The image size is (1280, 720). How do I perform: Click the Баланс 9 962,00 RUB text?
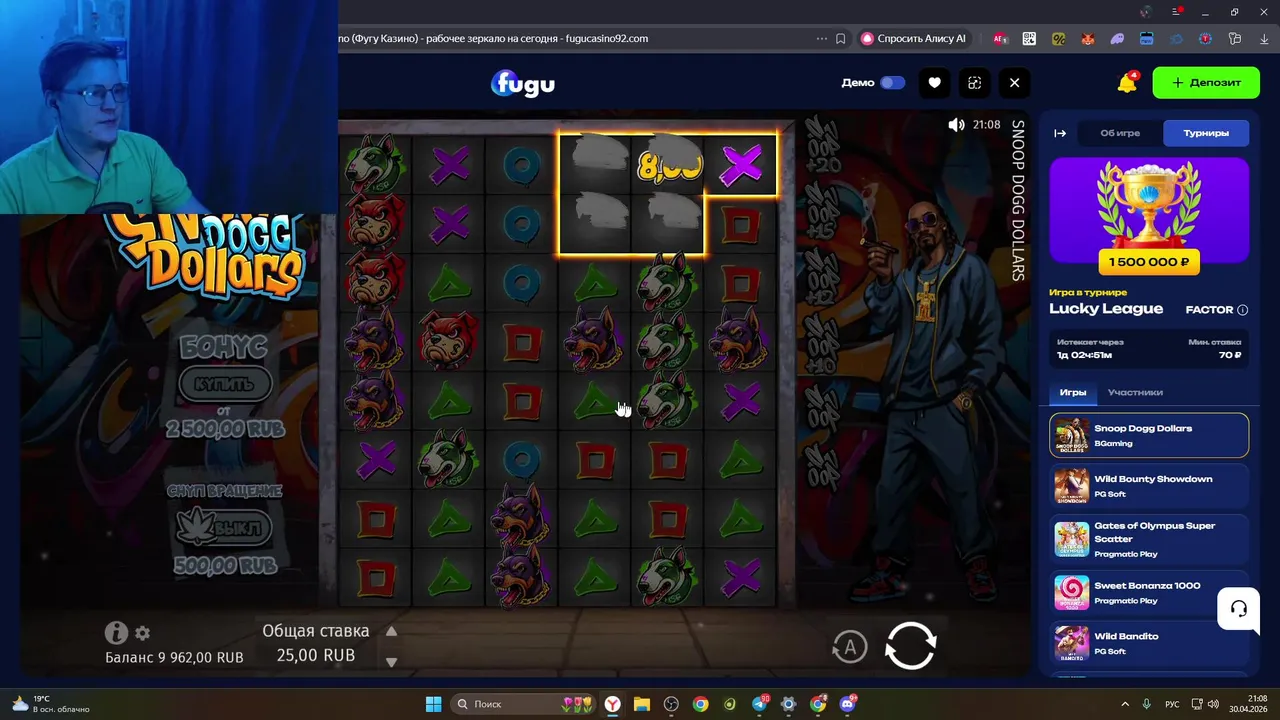pyautogui.click(x=174, y=658)
